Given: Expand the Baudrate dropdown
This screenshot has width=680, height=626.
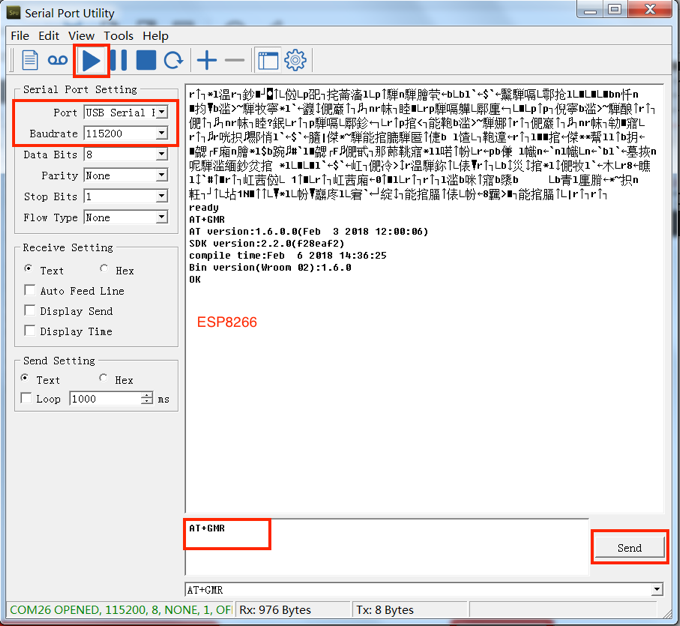Looking at the screenshot, I should pyautogui.click(x=161, y=133).
